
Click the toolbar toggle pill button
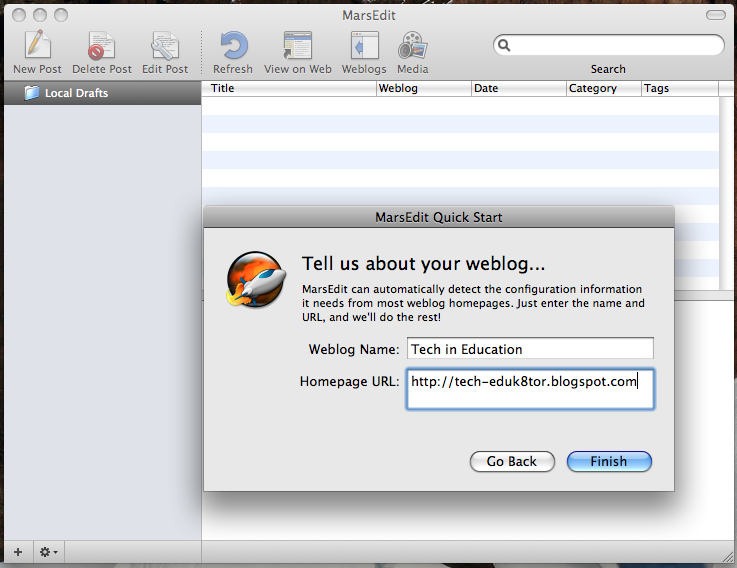(715, 16)
